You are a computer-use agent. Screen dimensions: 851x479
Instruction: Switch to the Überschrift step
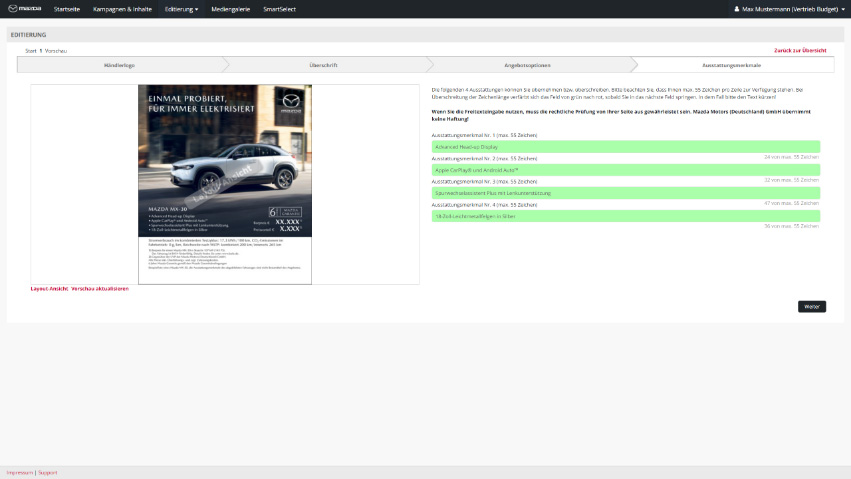tap(324, 65)
